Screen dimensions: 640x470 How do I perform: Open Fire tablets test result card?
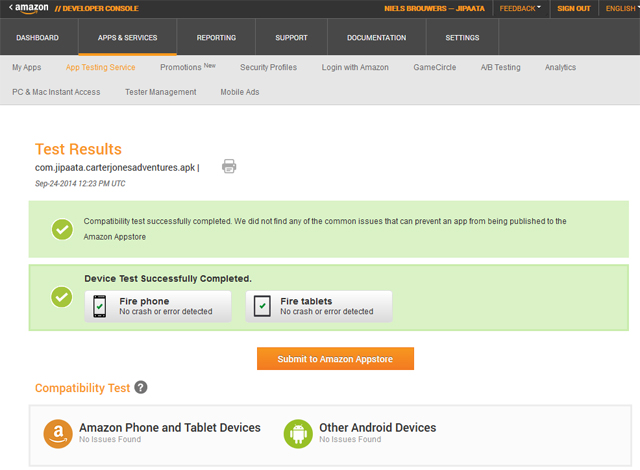pyautogui.click(x=319, y=306)
